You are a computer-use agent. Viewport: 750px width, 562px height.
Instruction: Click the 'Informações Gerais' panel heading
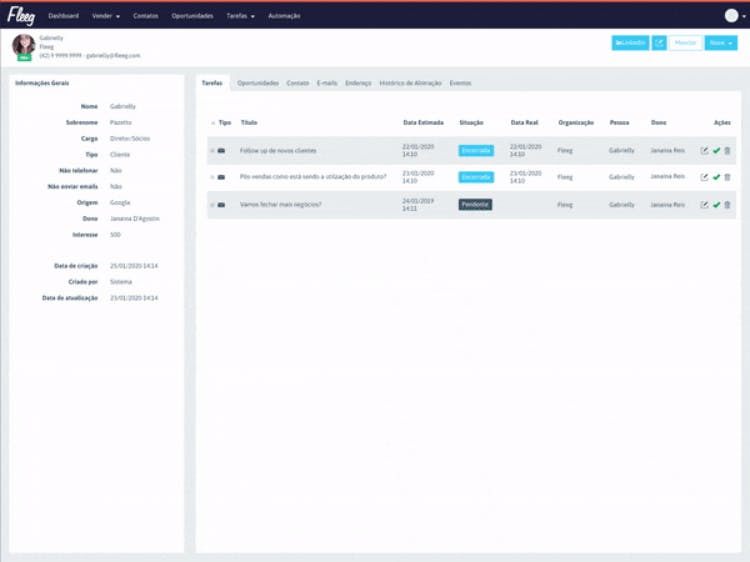pyautogui.click(x=42, y=83)
